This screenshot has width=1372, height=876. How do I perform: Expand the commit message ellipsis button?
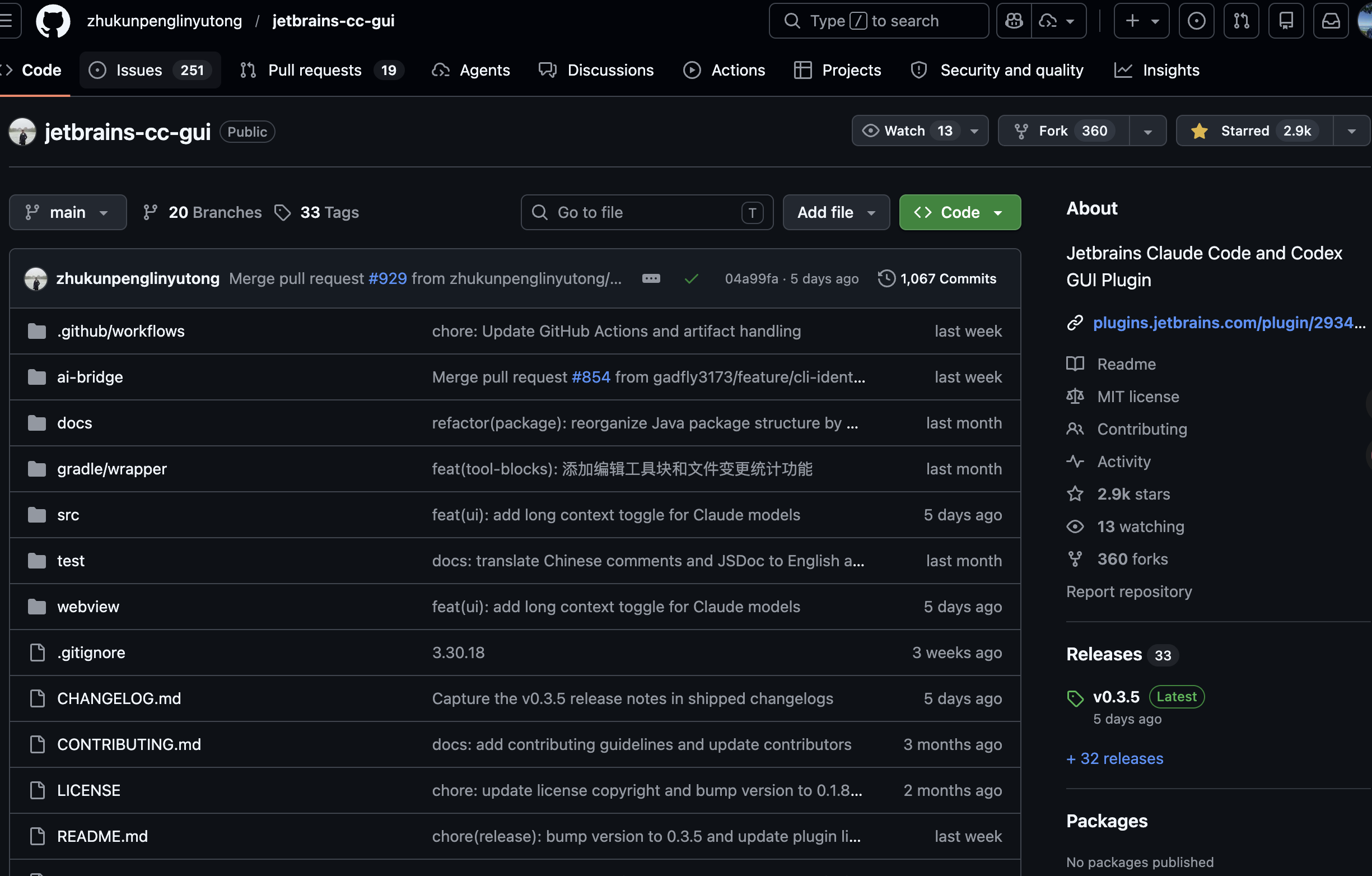pos(651,279)
